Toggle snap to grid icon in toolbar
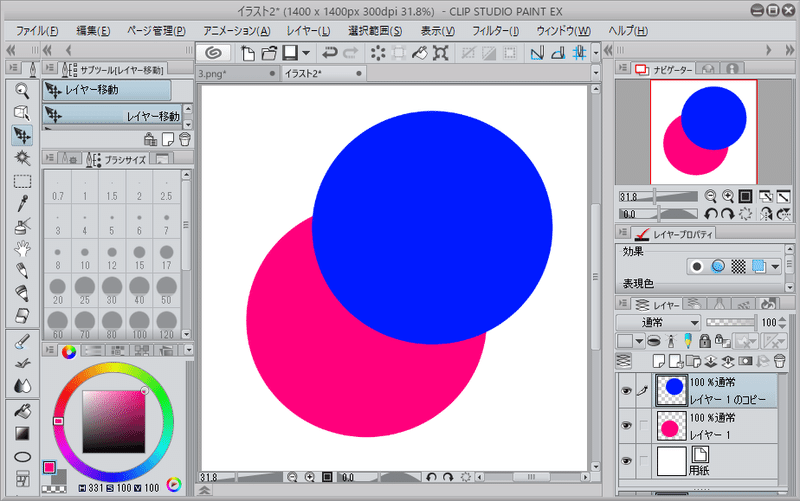The image size is (800, 501). [x=579, y=53]
